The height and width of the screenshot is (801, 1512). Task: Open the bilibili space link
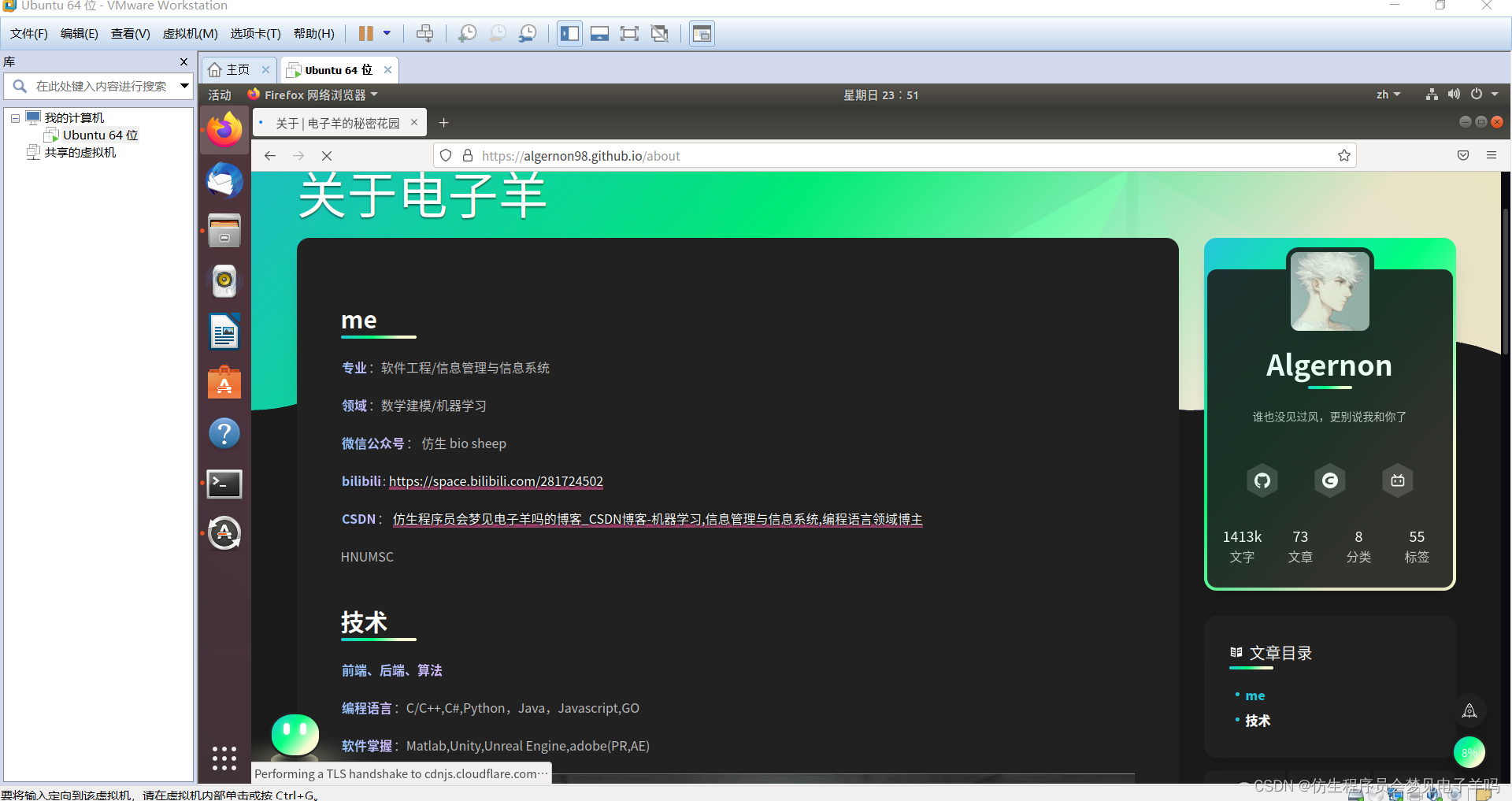coord(496,481)
